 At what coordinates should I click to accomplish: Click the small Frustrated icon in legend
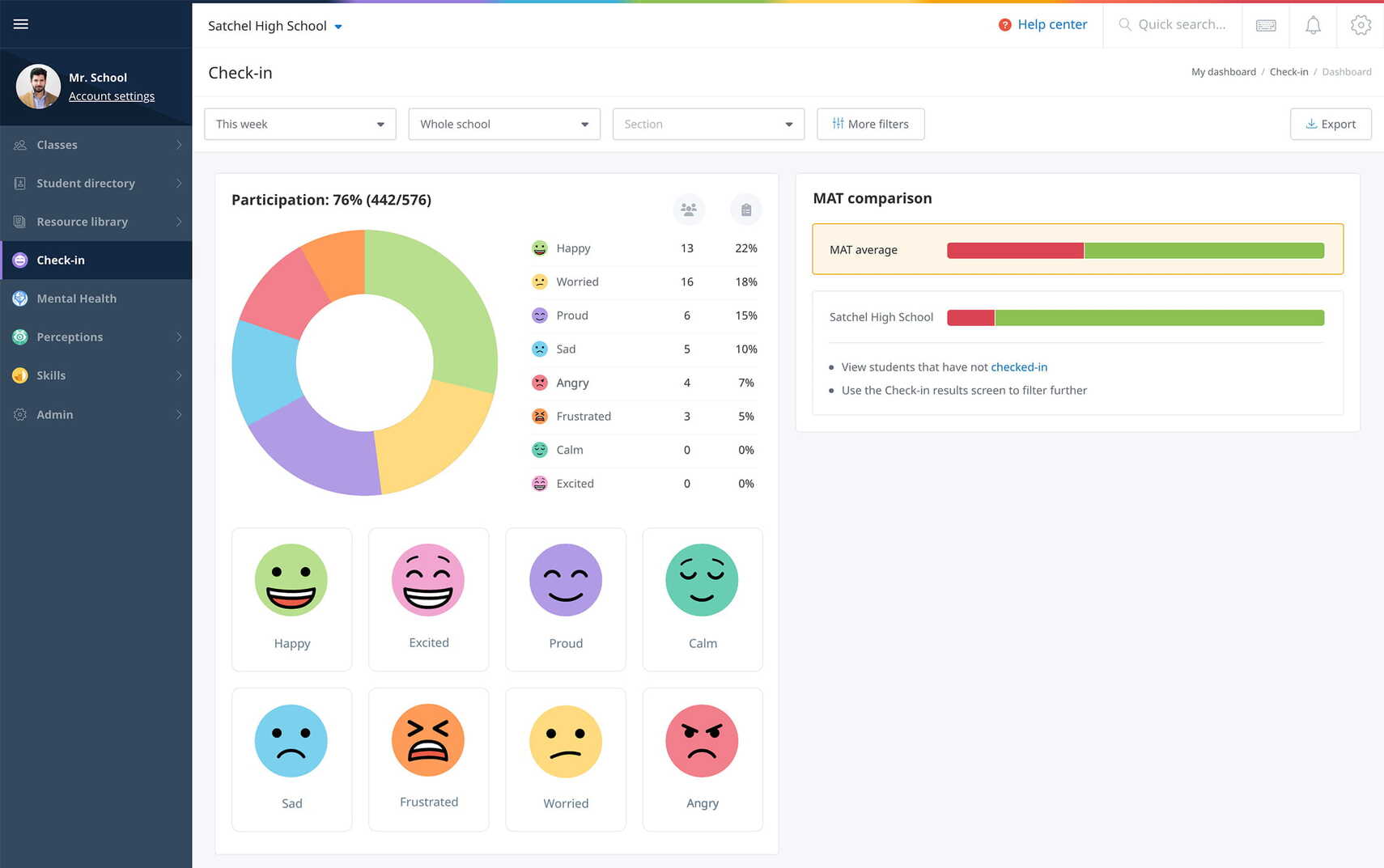coord(540,416)
